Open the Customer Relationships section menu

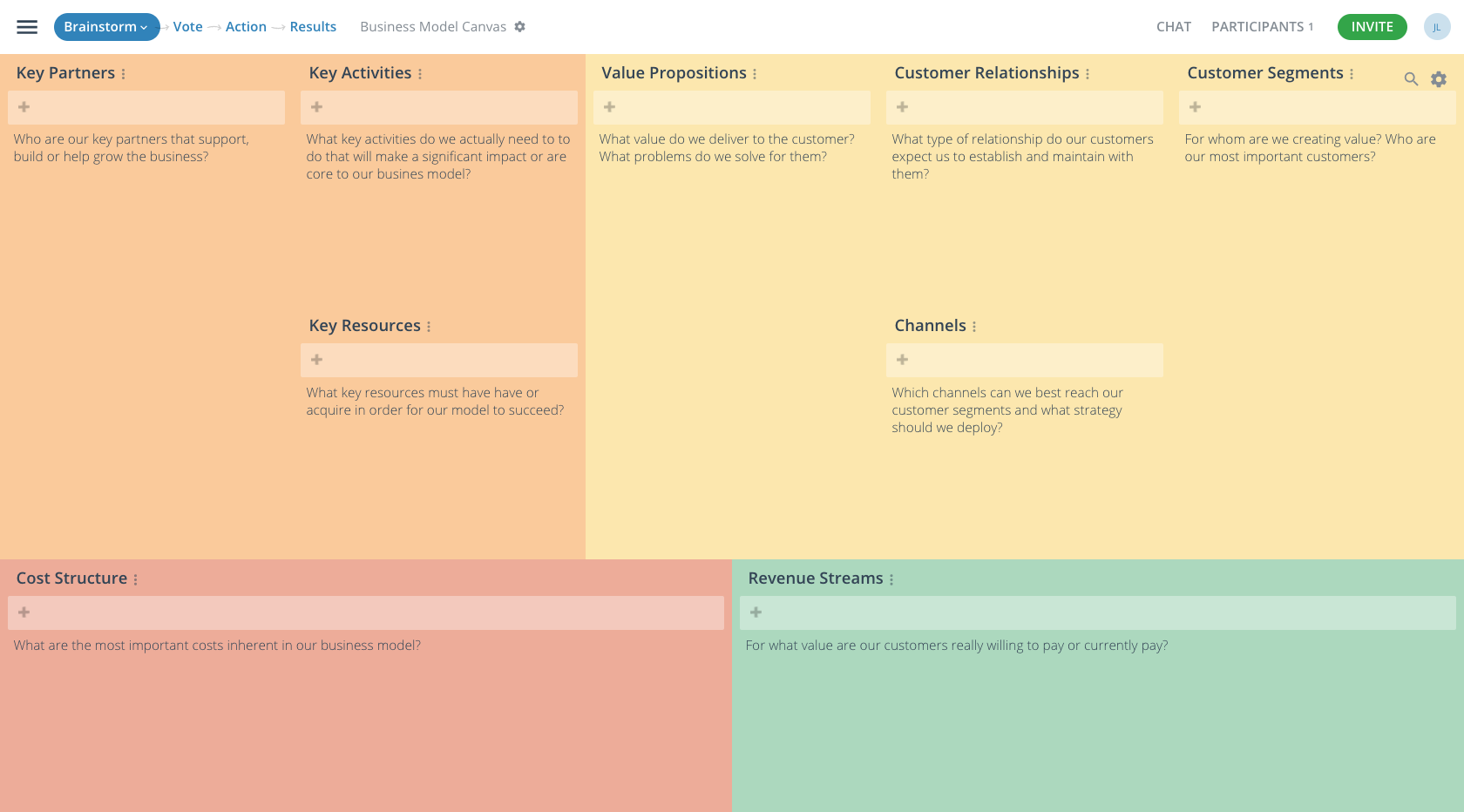point(1087,73)
